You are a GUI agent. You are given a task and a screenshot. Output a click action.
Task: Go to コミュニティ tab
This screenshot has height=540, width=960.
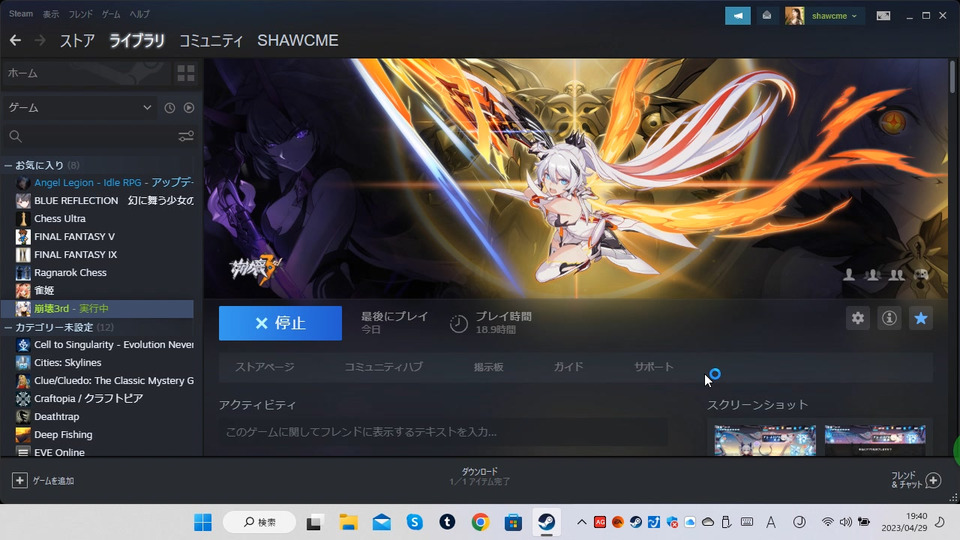point(211,40)
